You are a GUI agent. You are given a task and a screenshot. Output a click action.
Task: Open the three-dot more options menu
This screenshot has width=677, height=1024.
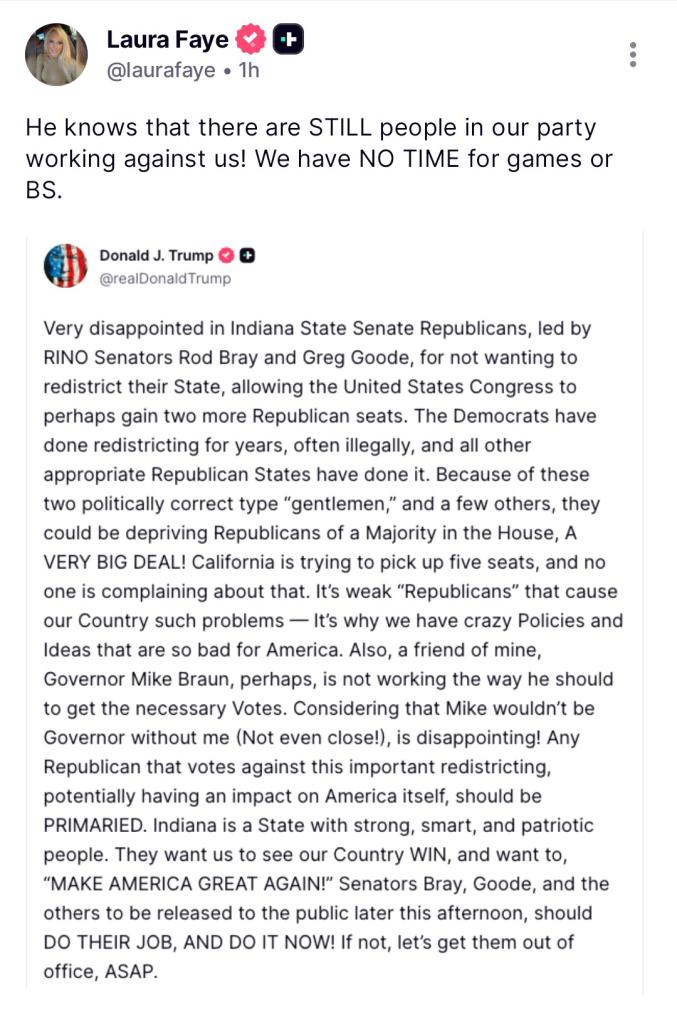[633, 55]
